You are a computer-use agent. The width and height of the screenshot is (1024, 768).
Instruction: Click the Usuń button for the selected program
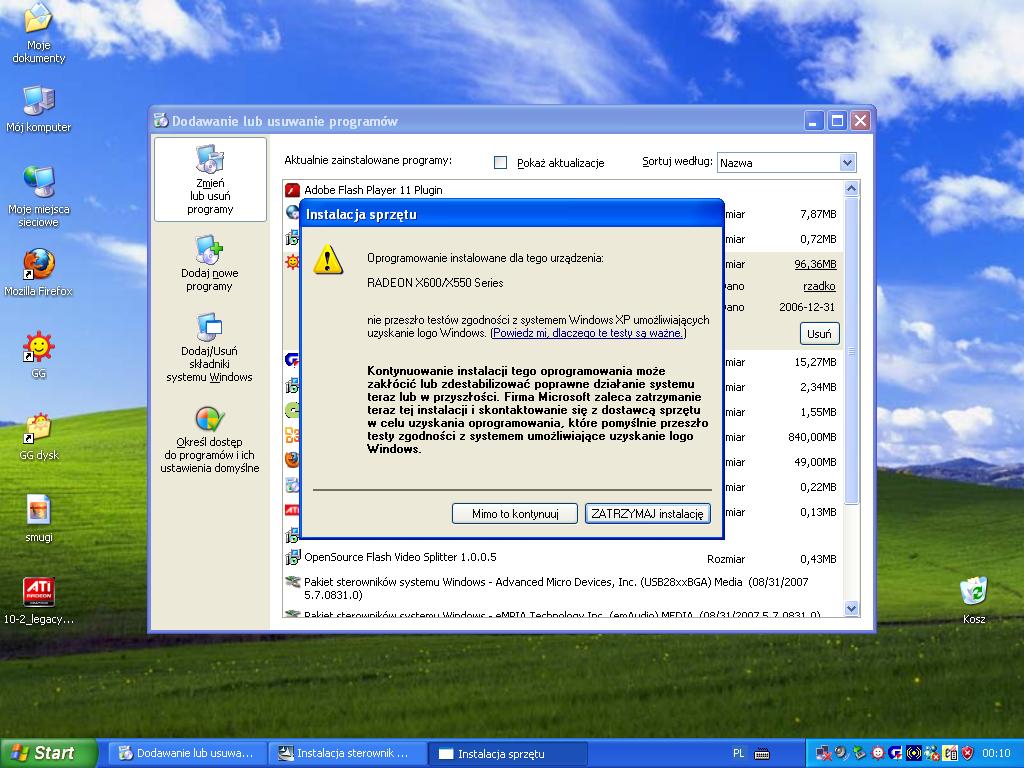pos(819,334)
